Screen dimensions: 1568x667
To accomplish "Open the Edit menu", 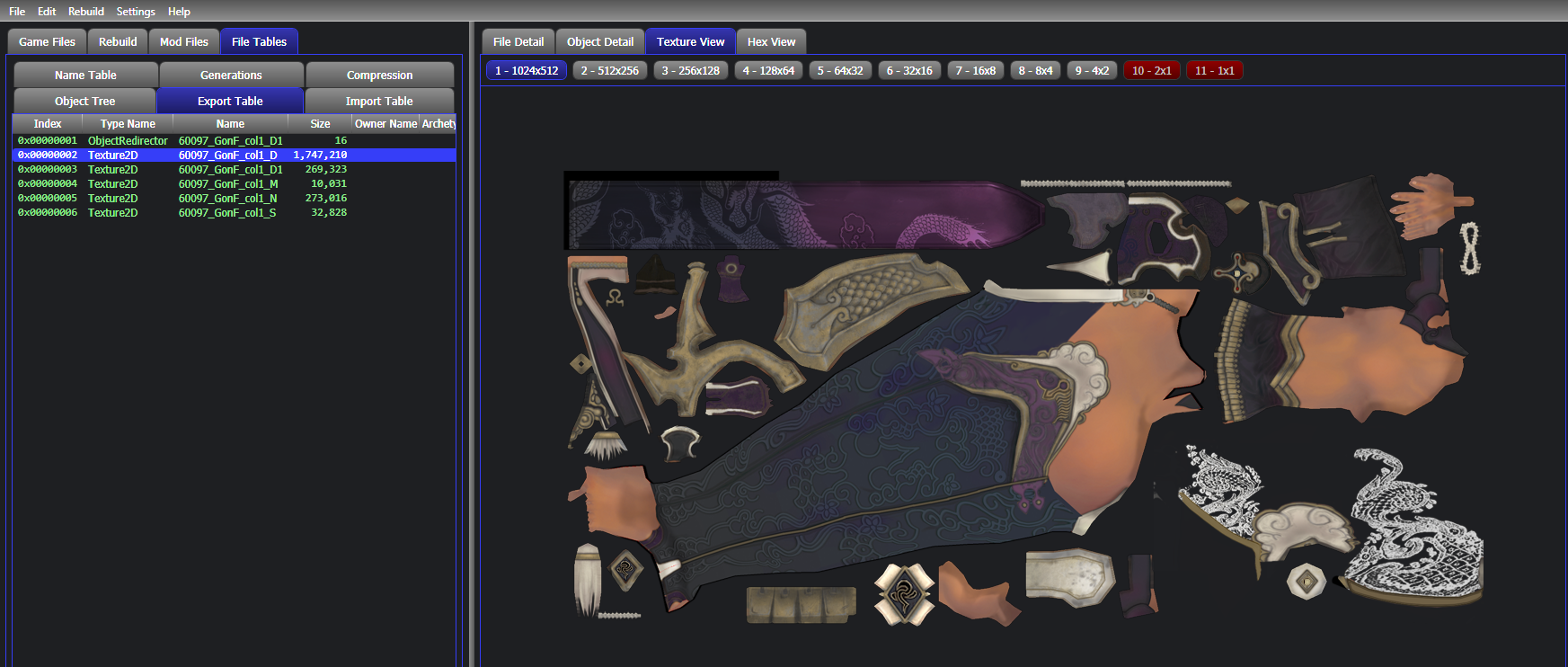I will tap(47, 12).
